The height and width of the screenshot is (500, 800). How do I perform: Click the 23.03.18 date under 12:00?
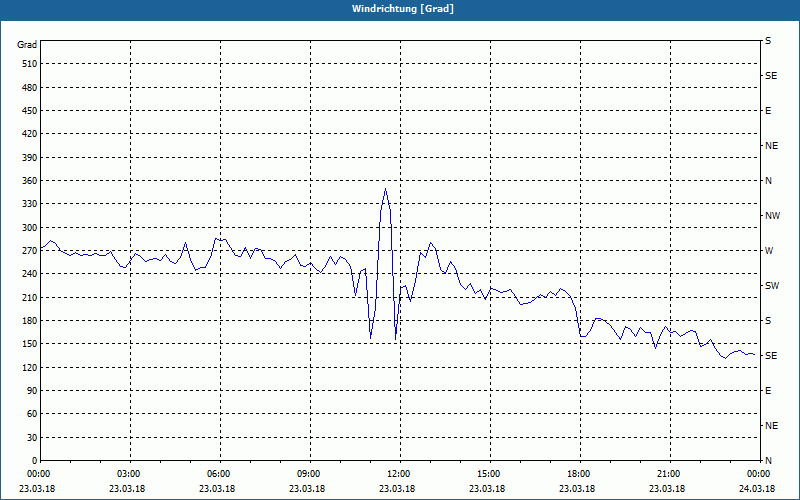[x=397, y=489]
